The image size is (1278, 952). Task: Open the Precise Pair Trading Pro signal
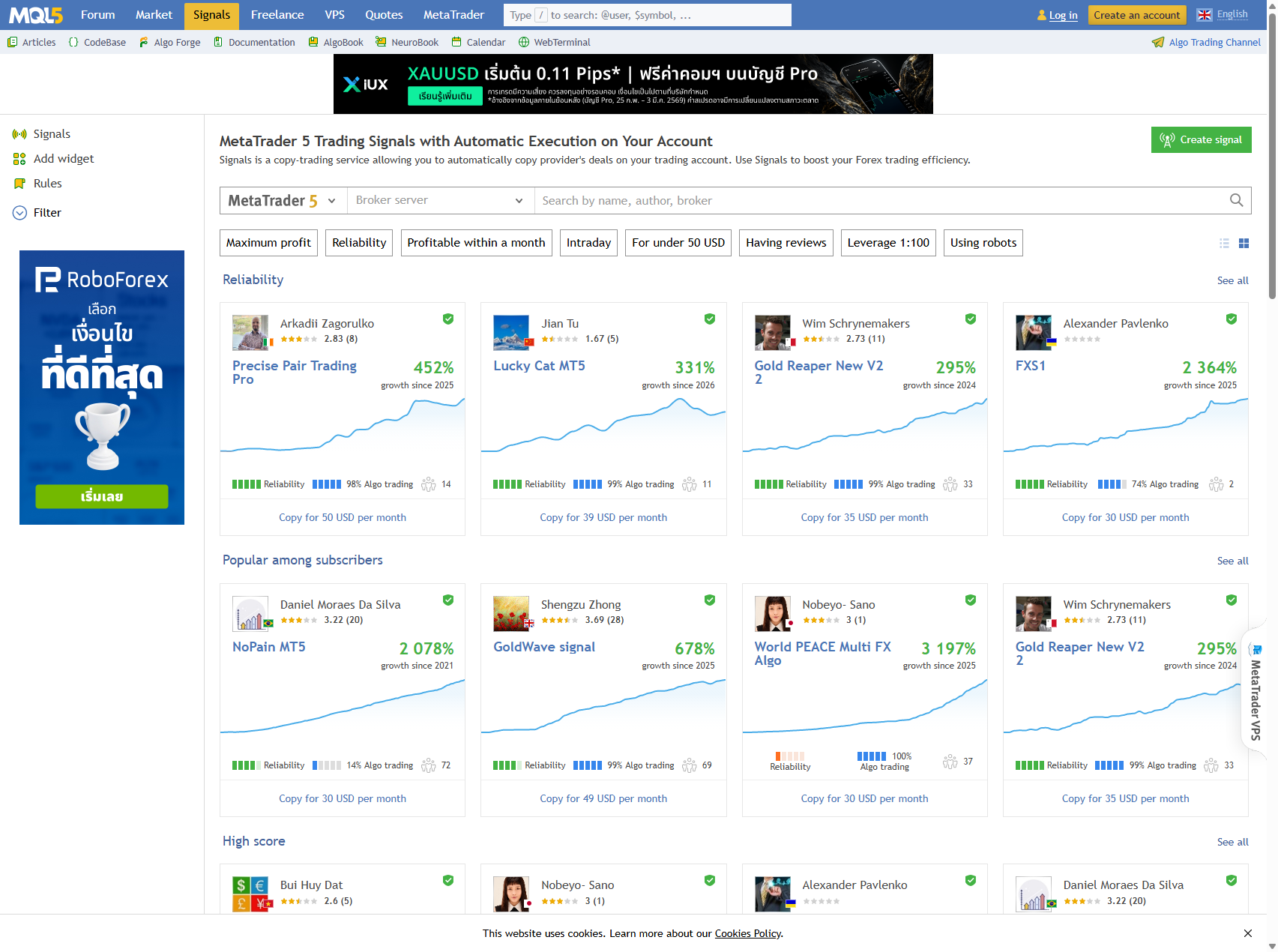click(x=295, y=372)
